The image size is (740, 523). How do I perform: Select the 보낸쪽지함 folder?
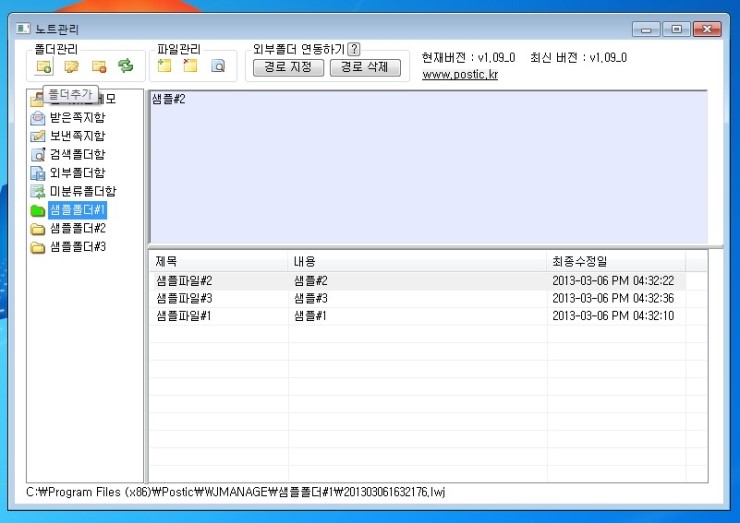(x=77, y=136)
